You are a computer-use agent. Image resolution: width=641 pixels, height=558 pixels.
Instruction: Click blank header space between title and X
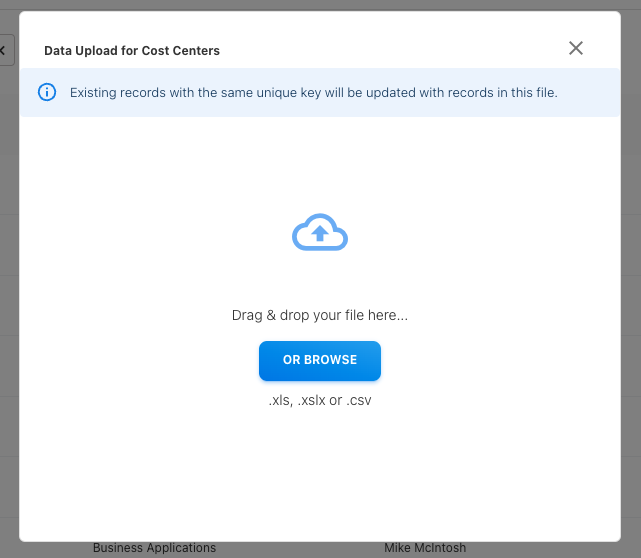point(400,49)
